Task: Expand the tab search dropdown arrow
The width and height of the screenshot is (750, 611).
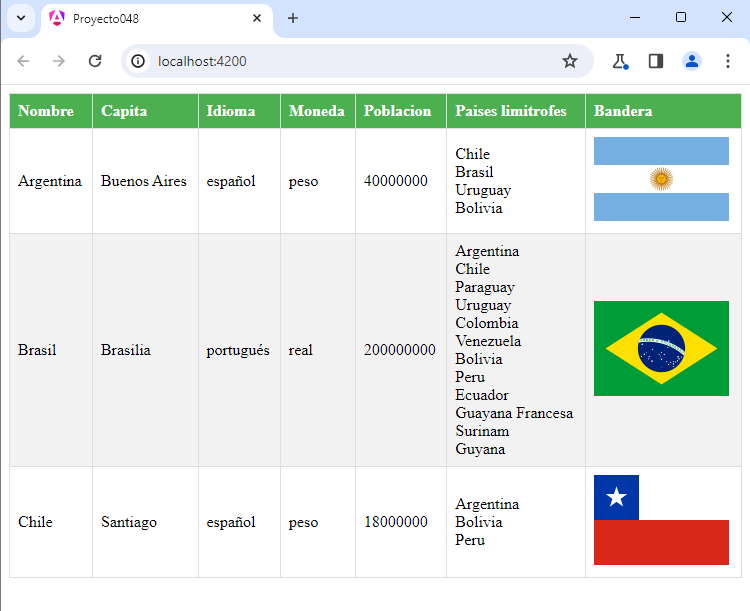Action: click(21, 18)
